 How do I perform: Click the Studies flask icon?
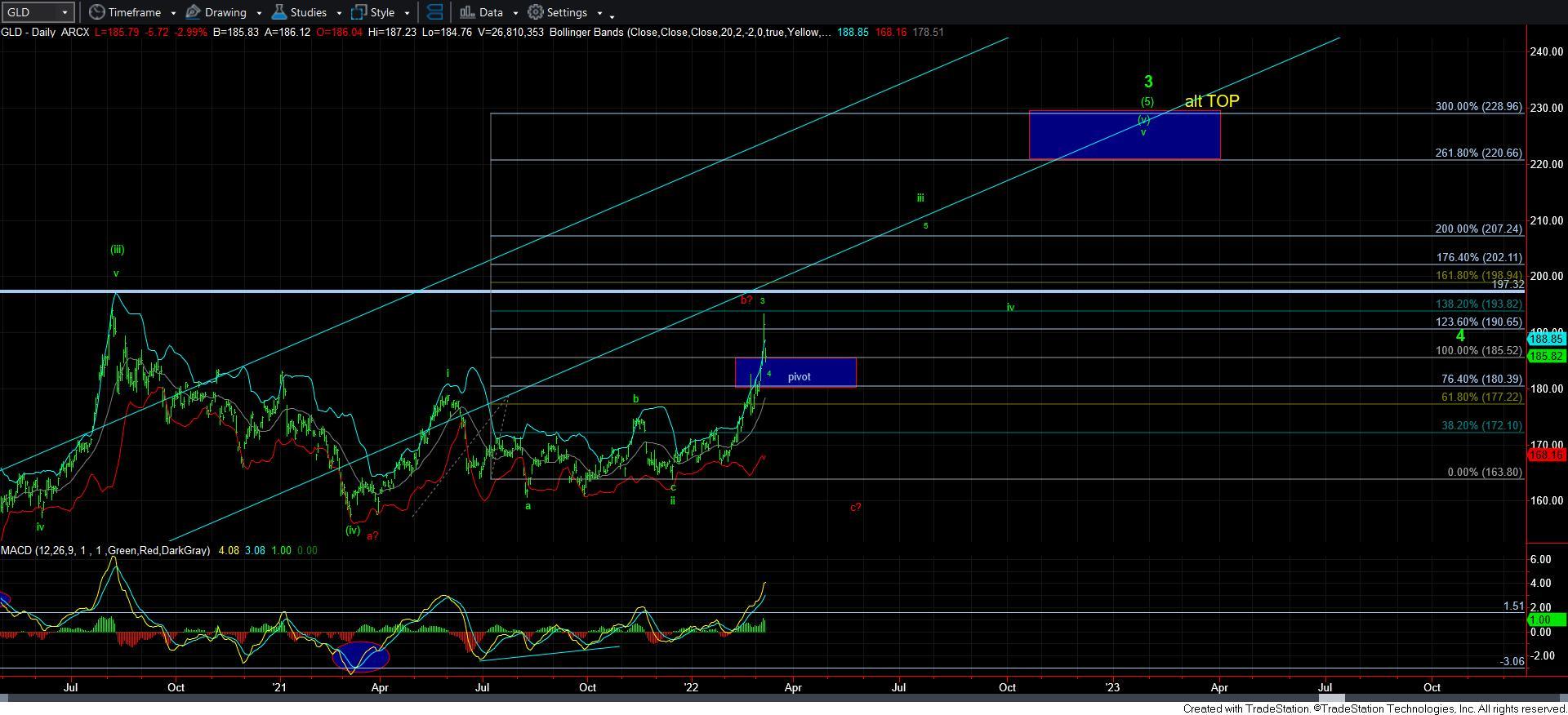[279, 12]
